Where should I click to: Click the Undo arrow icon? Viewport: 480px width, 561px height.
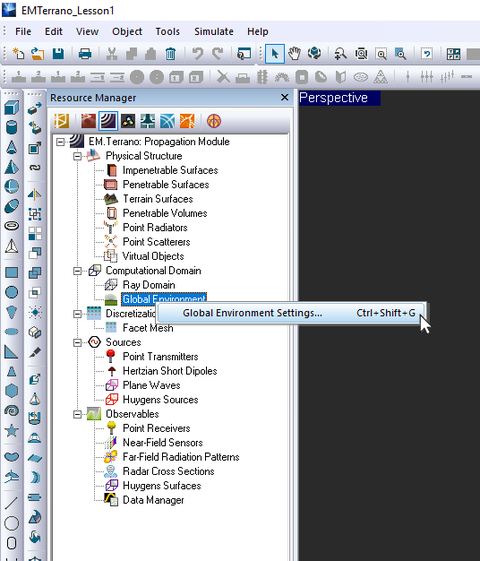tap(197, 54)
